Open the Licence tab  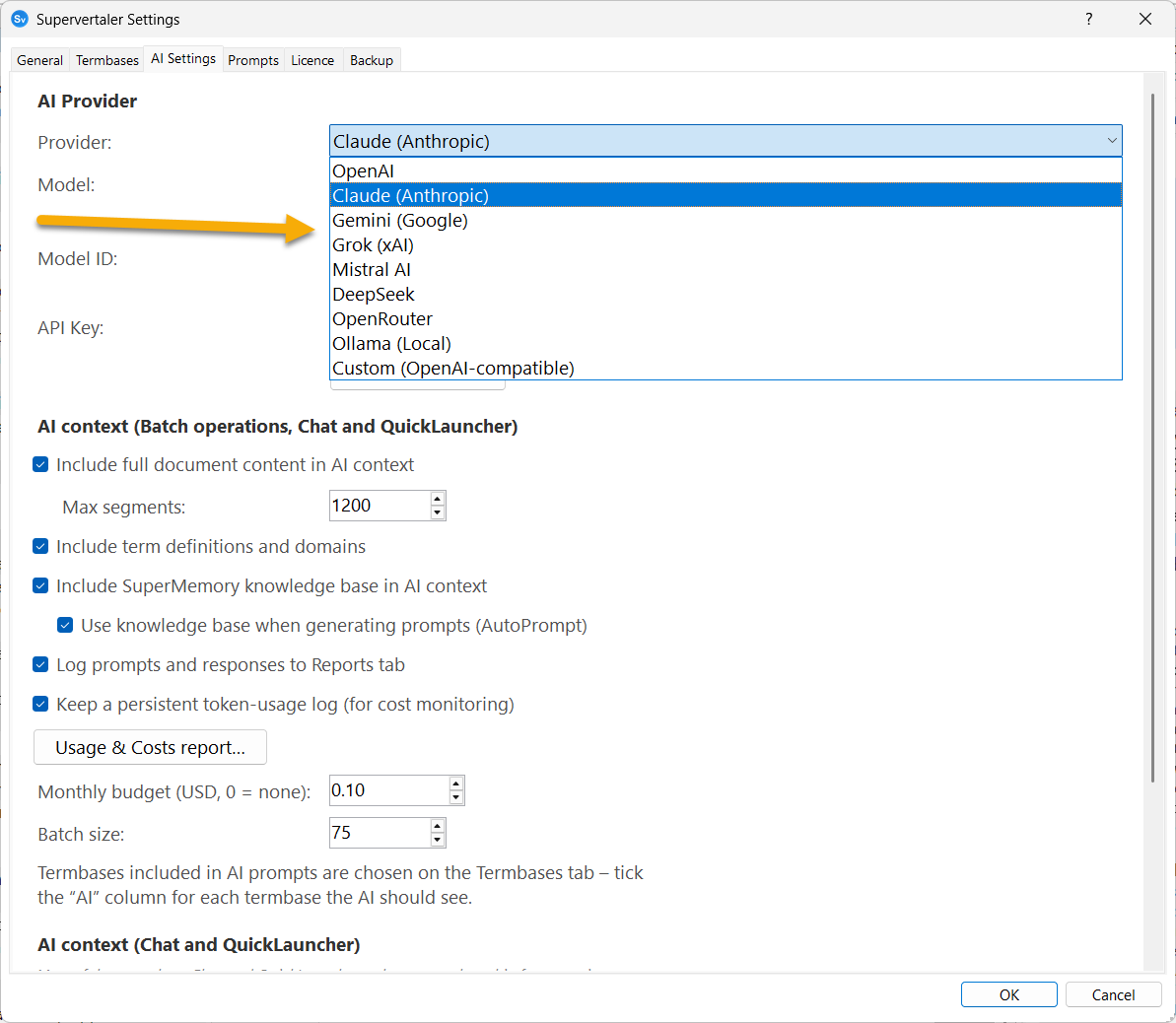pyautogui.click(x=312, y=60)
